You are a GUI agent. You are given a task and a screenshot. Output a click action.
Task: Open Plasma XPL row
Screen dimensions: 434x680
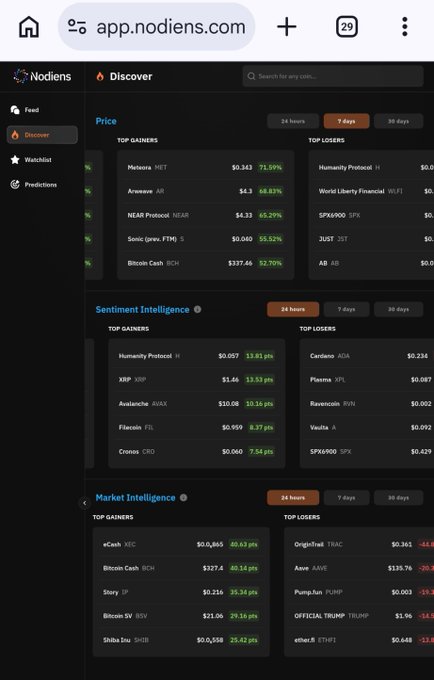369,379
